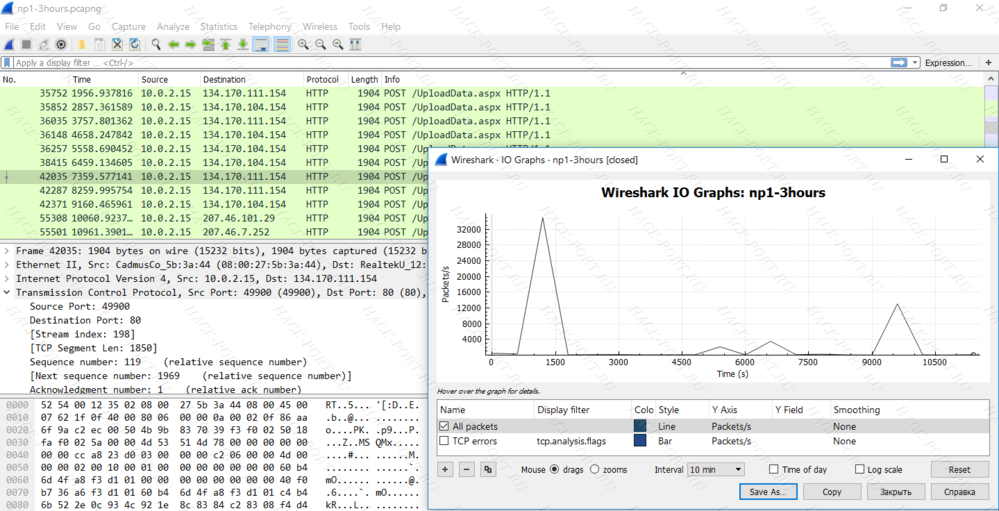Collapse Transmission Control Protocol tree row
Viewport: 999px width, 511px height.
[6, 293]
